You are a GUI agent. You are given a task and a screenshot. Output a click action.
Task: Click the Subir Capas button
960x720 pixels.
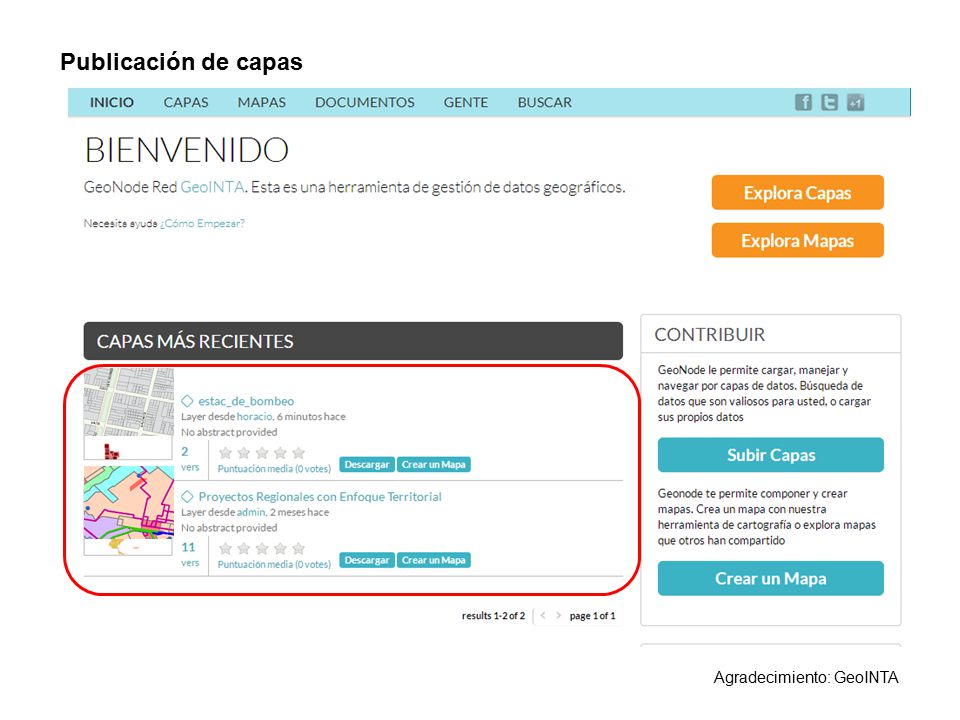[770, 455]
